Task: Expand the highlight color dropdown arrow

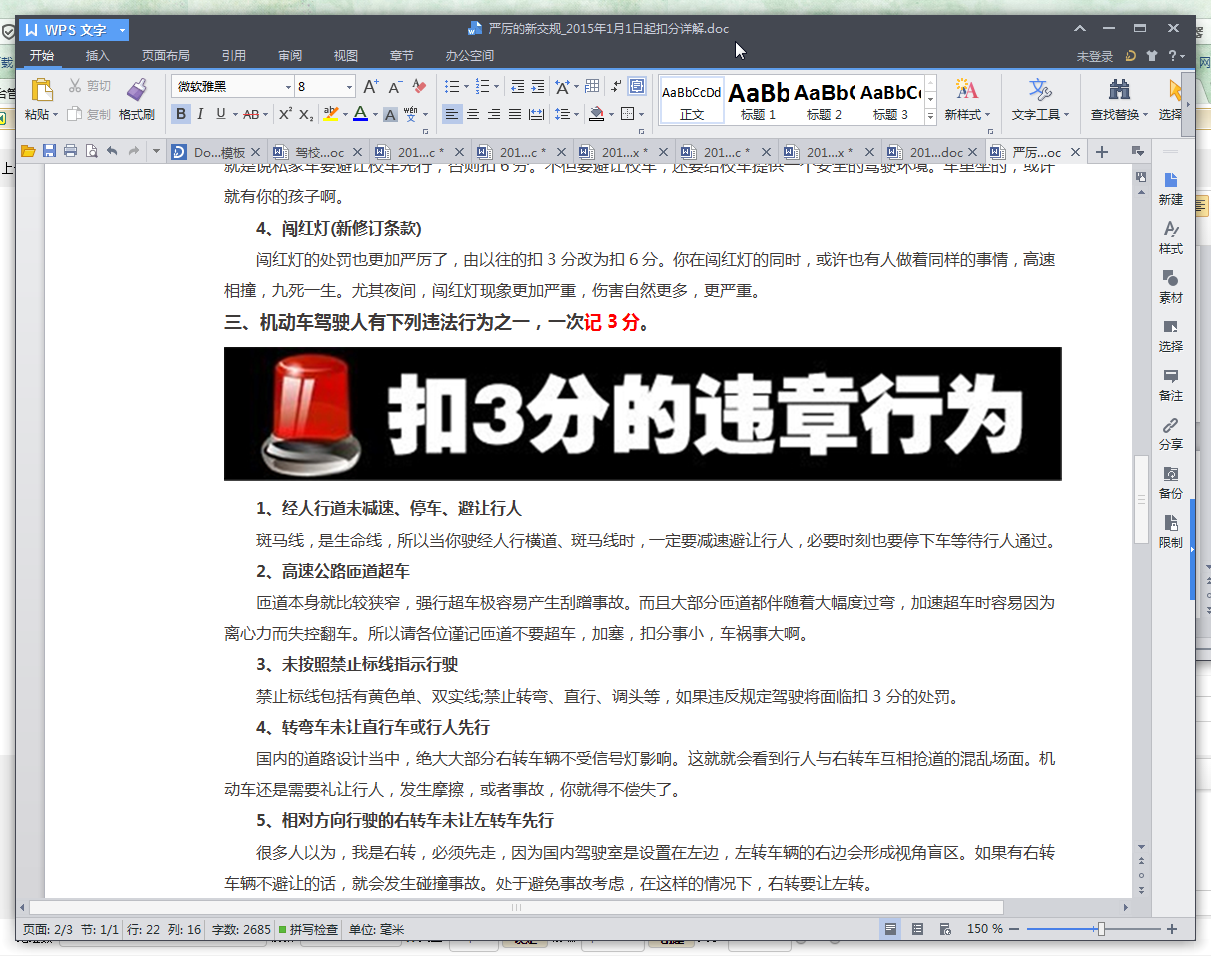Action: tap(344, 114)
